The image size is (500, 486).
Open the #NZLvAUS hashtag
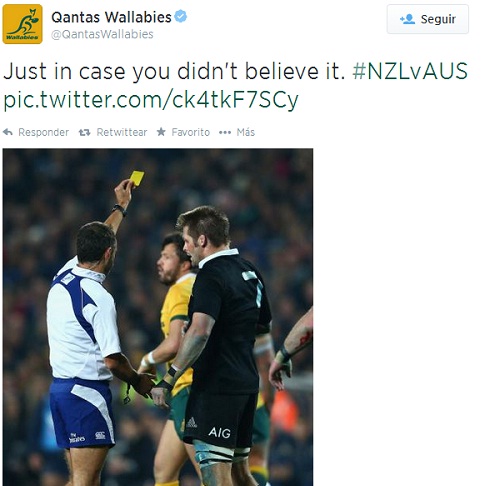(x=410, y=71)
